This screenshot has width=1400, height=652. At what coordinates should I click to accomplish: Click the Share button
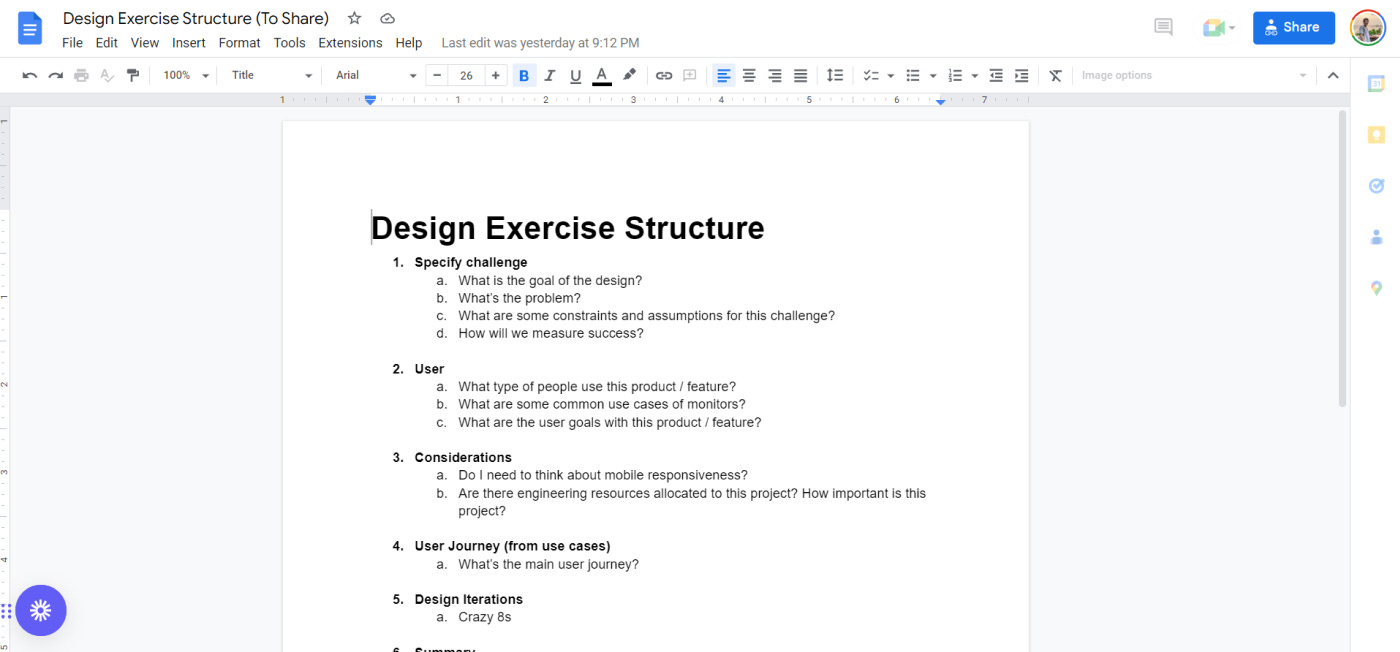tap(1293, 27)
